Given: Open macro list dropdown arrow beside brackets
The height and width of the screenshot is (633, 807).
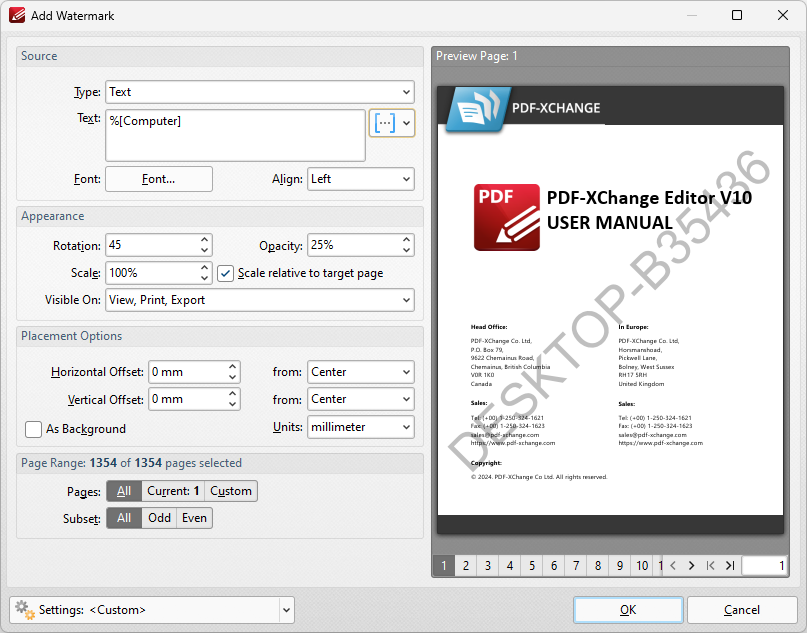Looking at the screenshot, I should [x=407, y=123].
